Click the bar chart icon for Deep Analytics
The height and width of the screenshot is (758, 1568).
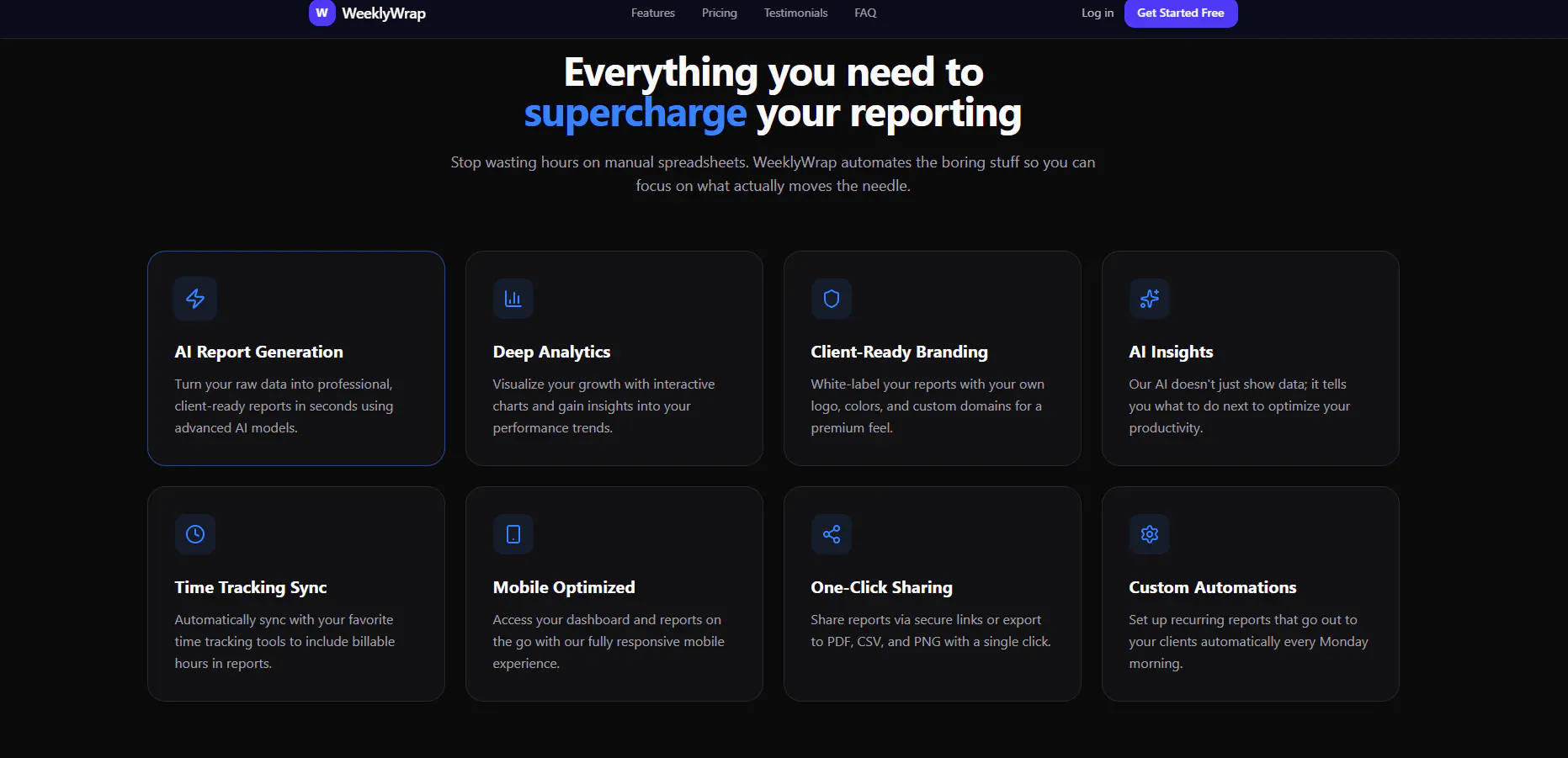pos(513,299)
